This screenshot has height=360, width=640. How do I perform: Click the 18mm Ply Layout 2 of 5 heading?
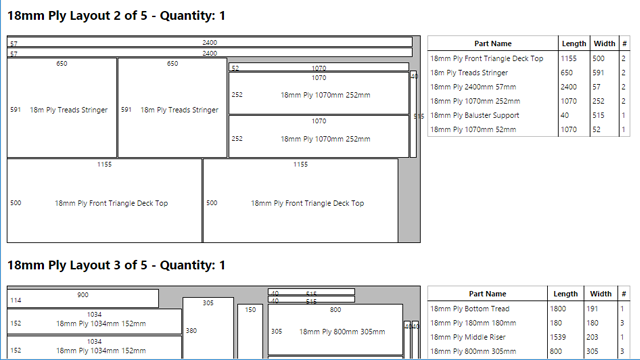click(x=116, y=16)
